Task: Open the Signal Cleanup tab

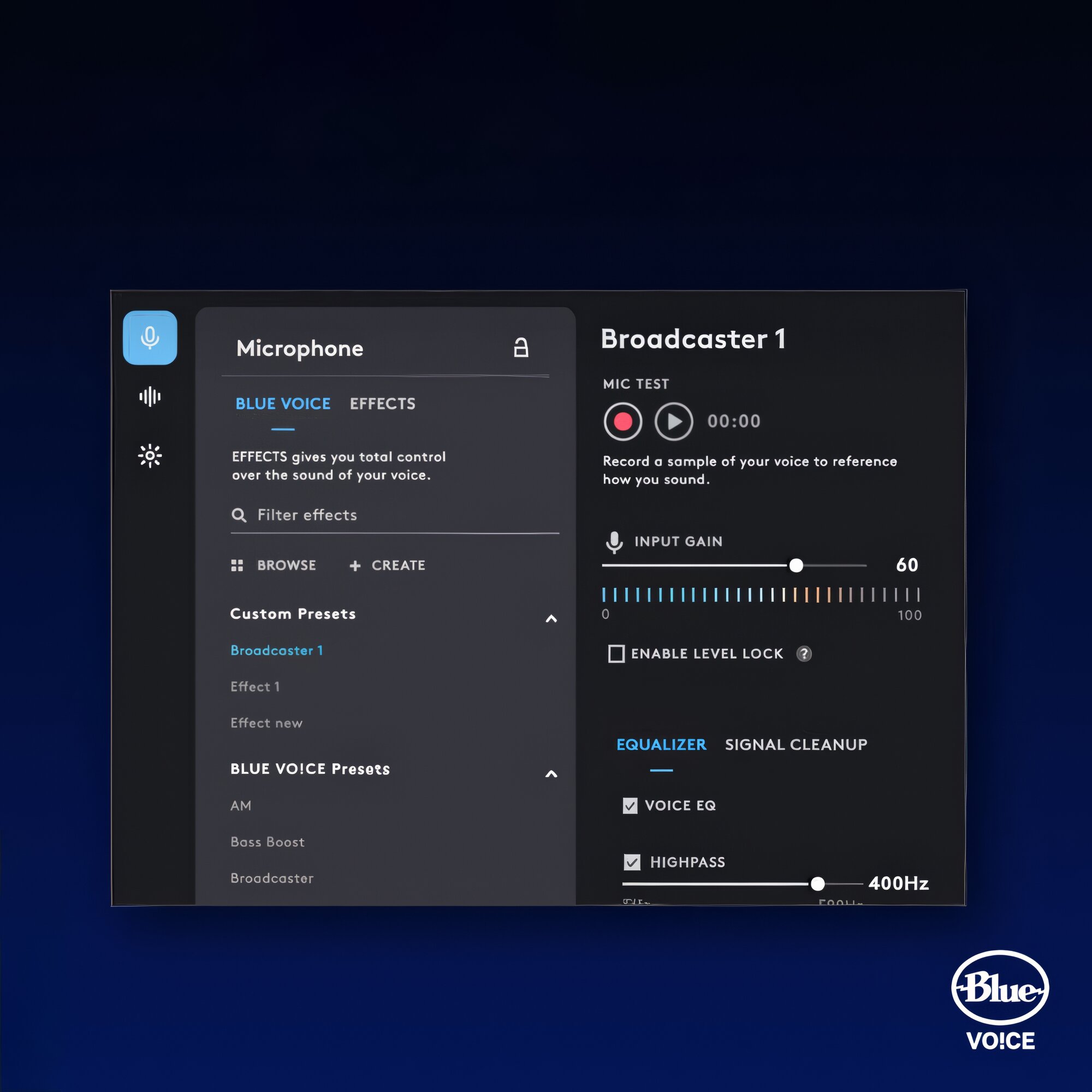Action: click(796, 744)
